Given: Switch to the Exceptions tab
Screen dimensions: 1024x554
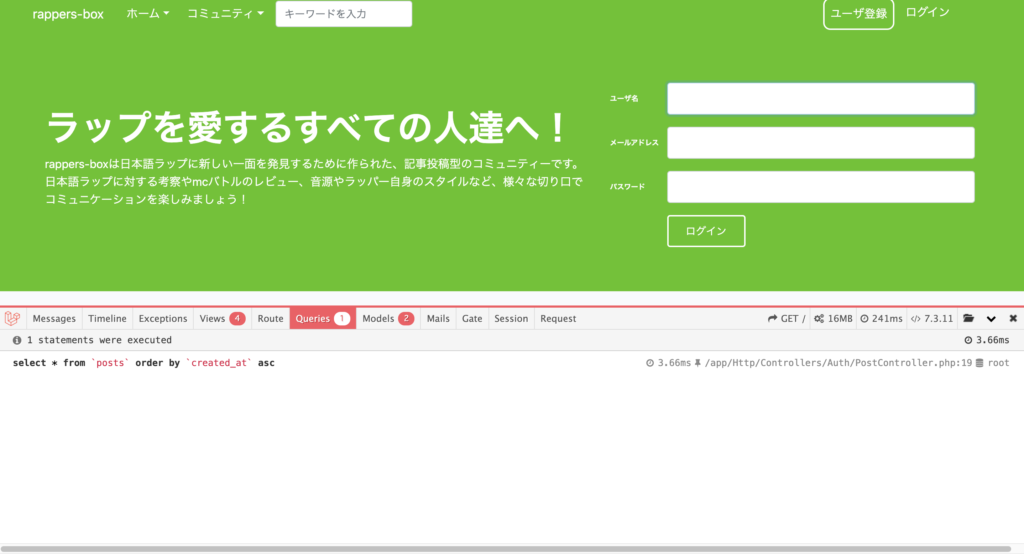Looking at the screenshot, I should [163, 318].
